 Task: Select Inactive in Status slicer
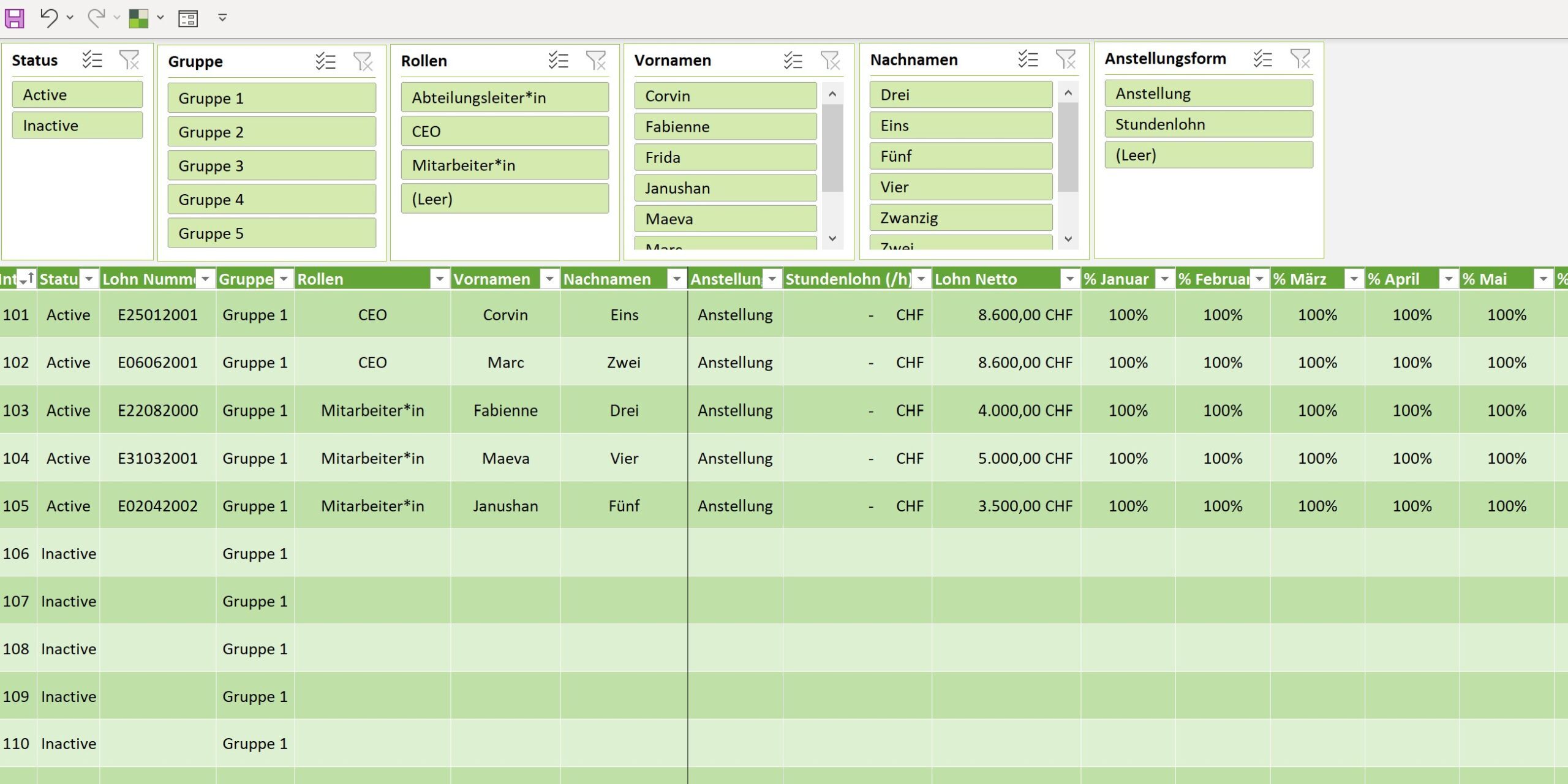77,126
